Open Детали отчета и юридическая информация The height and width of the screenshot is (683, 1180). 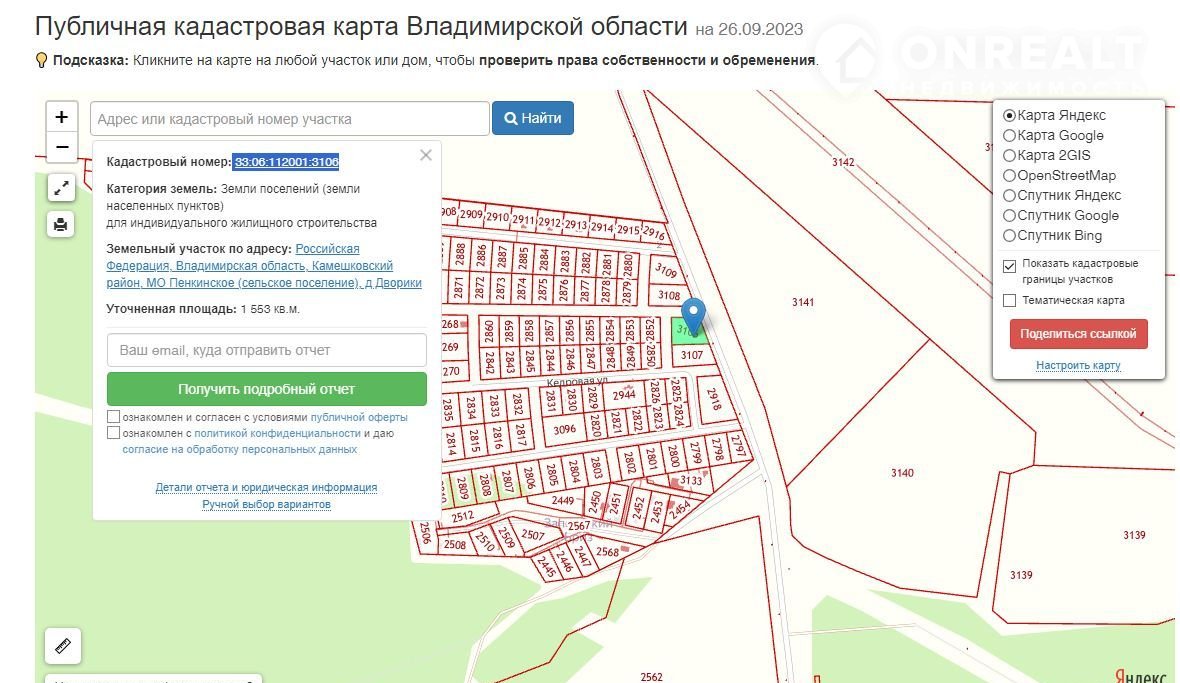coord(266,487)
